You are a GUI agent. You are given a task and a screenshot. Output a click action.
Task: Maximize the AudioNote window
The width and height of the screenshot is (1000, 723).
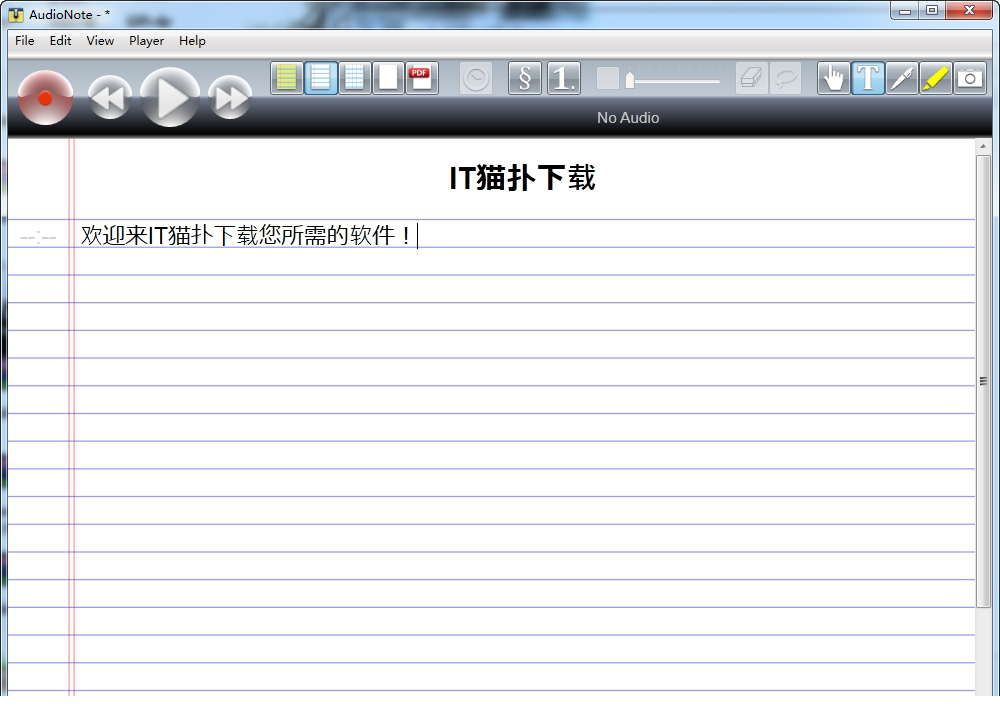(932, 11)
